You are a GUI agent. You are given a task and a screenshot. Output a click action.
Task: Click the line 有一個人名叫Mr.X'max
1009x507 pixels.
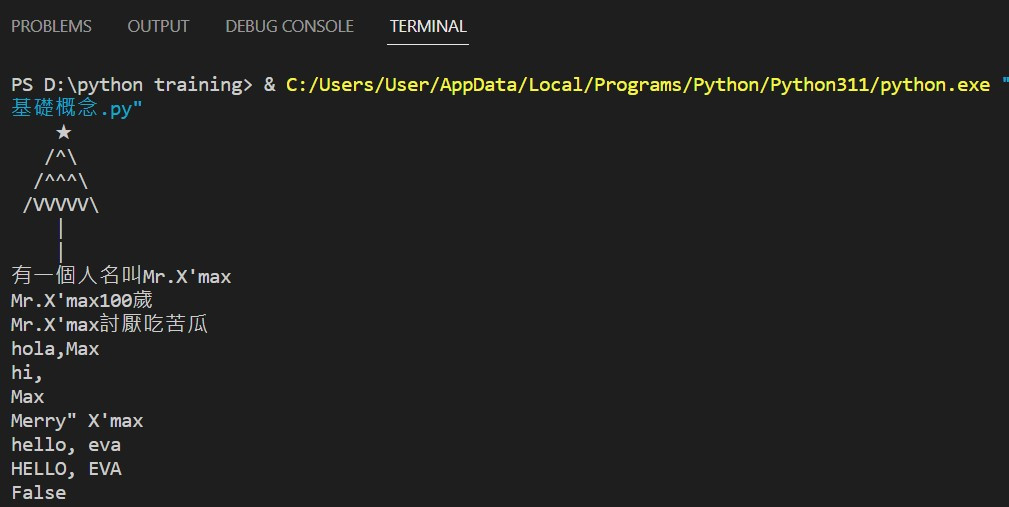[121, 276]
